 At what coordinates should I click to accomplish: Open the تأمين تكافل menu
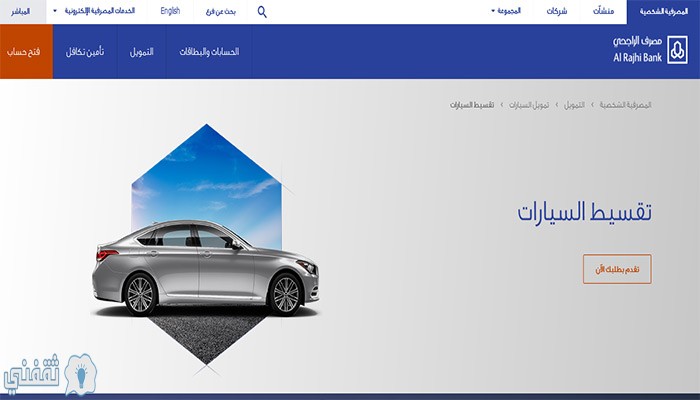(85, 52)
